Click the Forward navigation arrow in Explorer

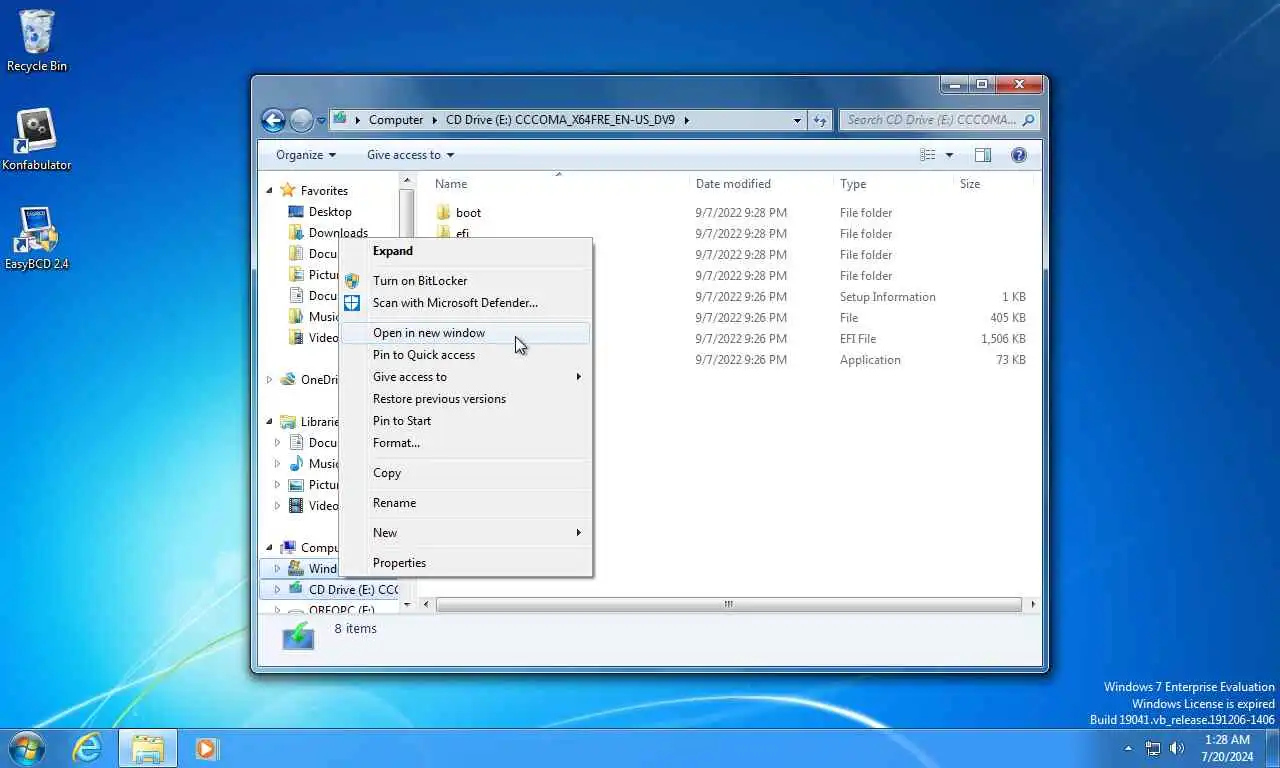tap(301, 120)
